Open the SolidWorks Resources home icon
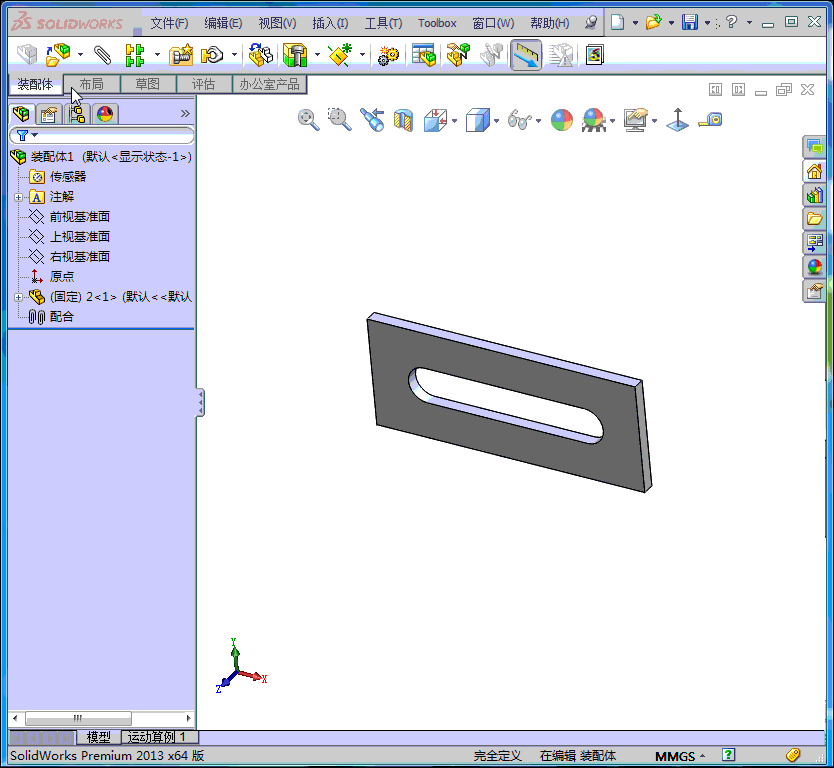The width and height of the screenshot is (834, 768). 814,171
